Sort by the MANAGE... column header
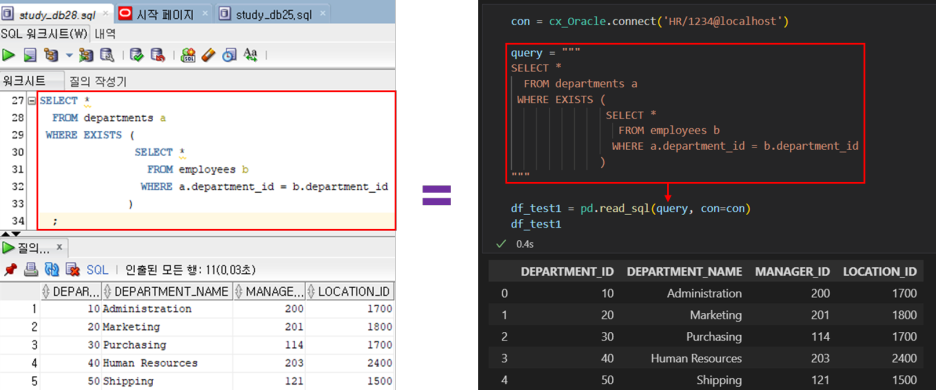936x390 pixels. 269,291
